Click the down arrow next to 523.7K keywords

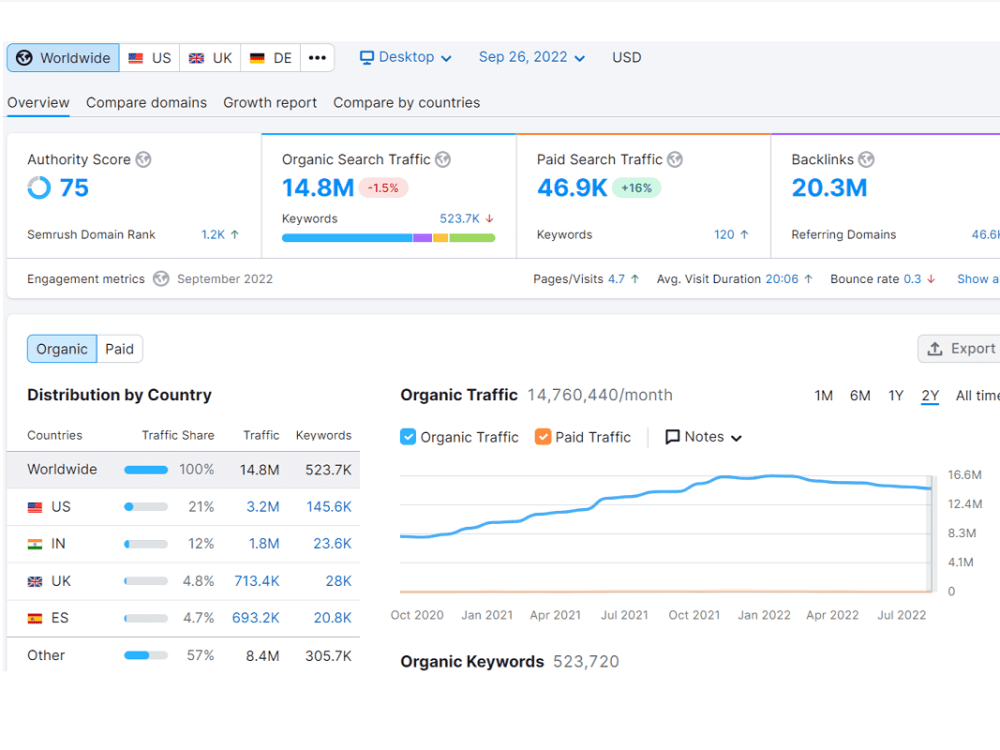(x=489, y=219)
